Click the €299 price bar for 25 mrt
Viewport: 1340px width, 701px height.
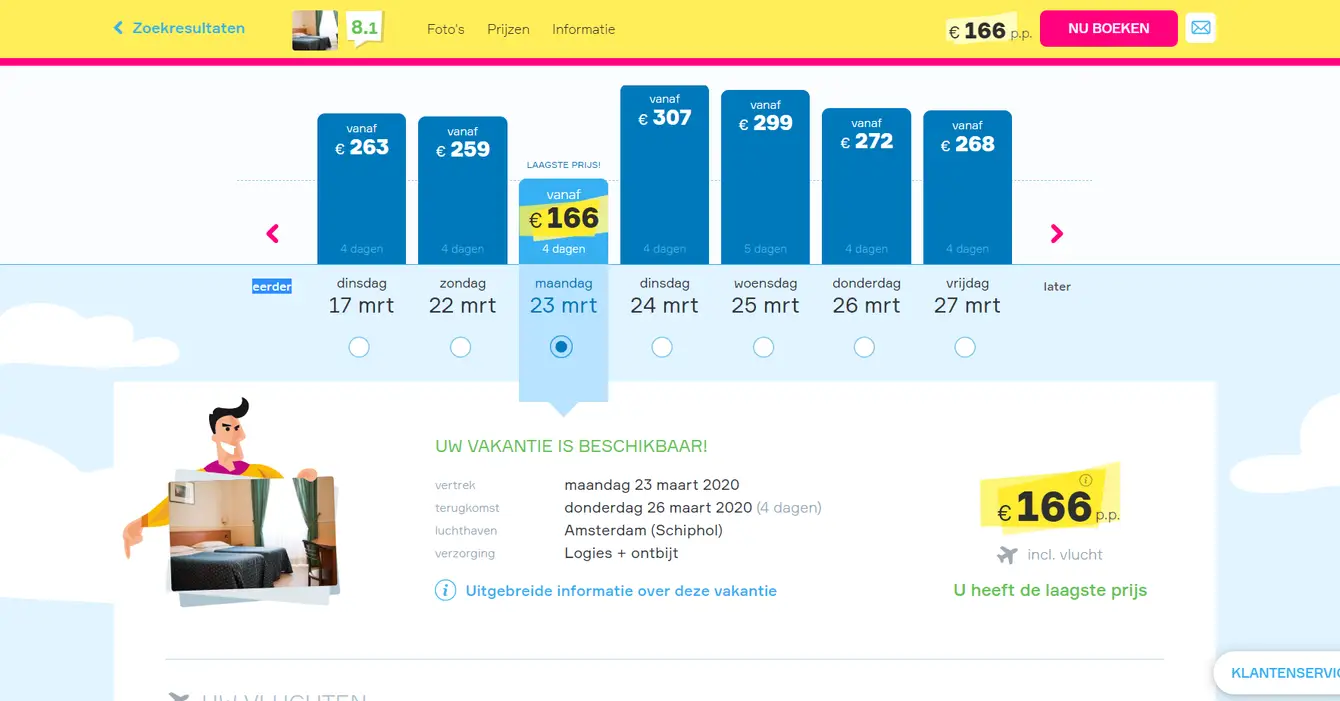(x=766, y=178)
